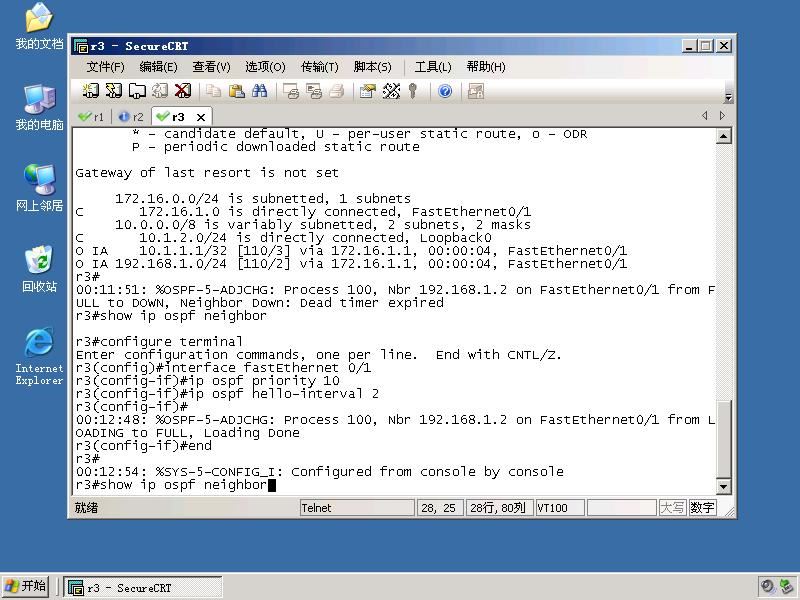This screenshot has height=600, width=800.
Task: Click the 大写 caps lock indicator
Action: (672, 508)
